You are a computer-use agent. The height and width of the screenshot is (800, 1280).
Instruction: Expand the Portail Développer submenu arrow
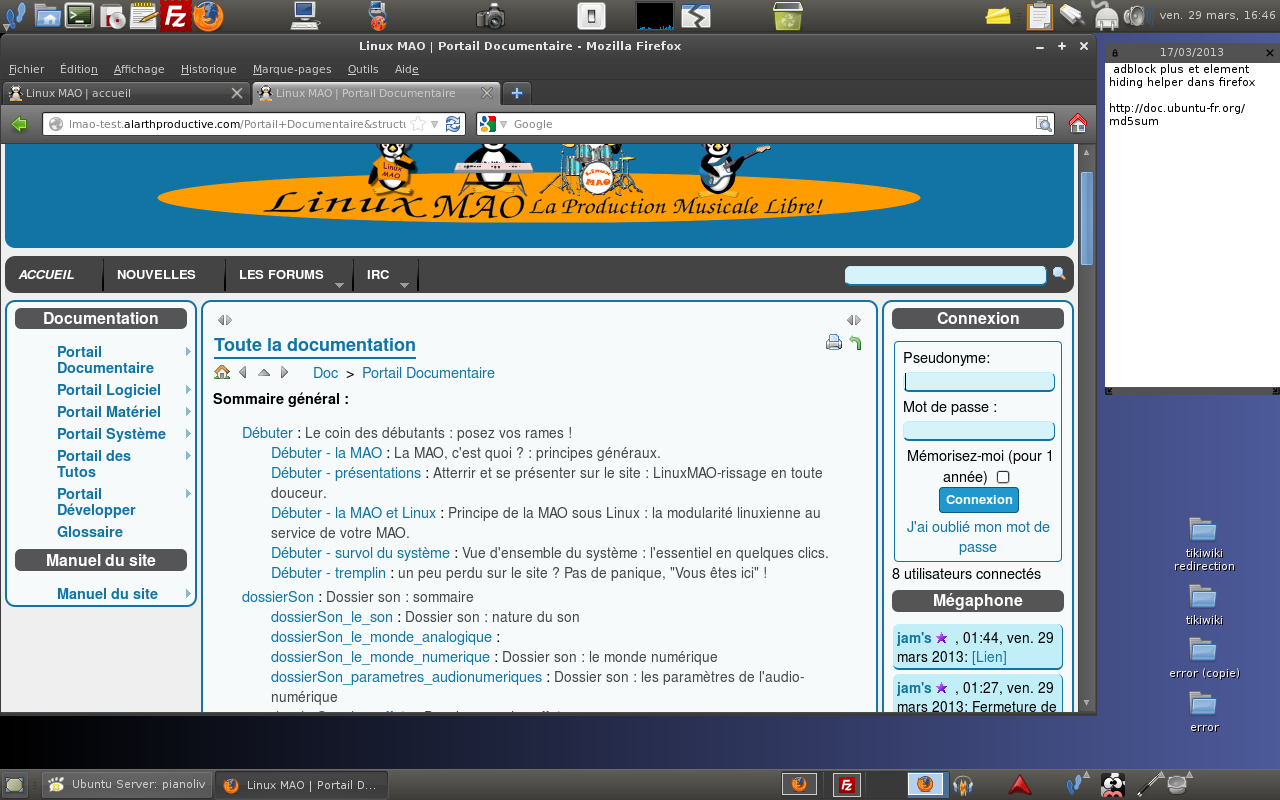click(188, 493)
